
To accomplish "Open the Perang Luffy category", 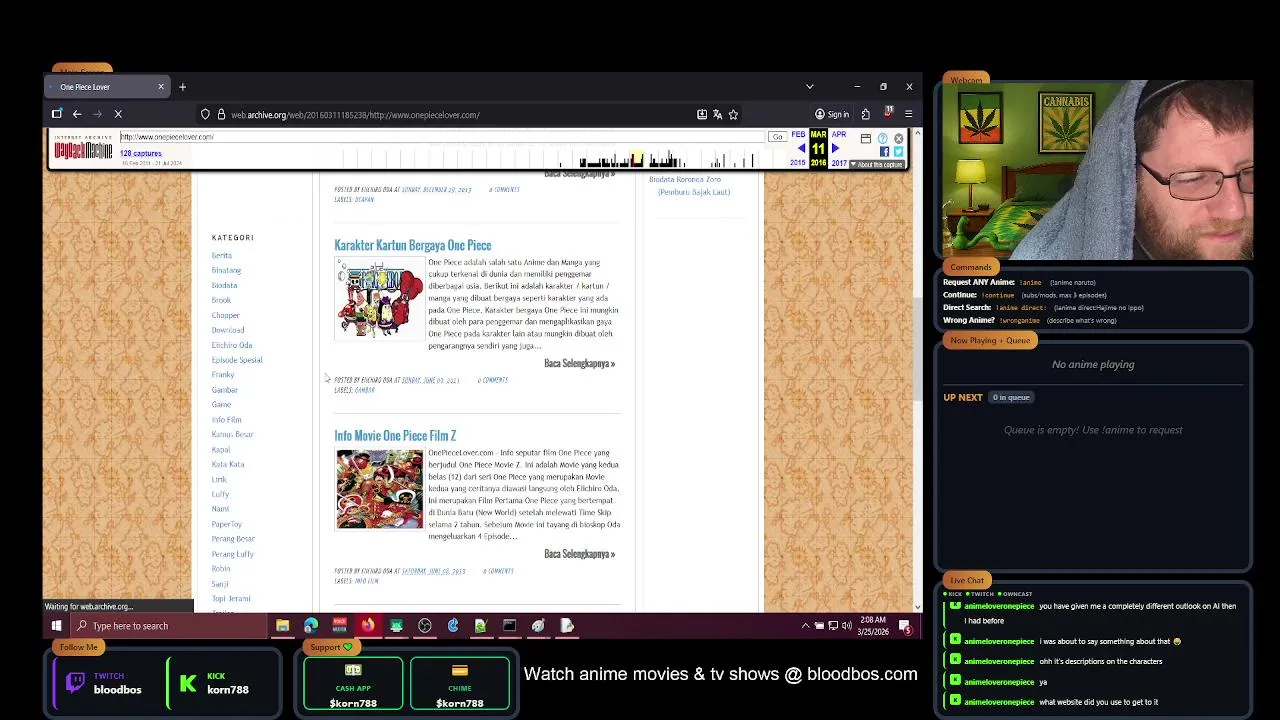I will pos(233,554).
